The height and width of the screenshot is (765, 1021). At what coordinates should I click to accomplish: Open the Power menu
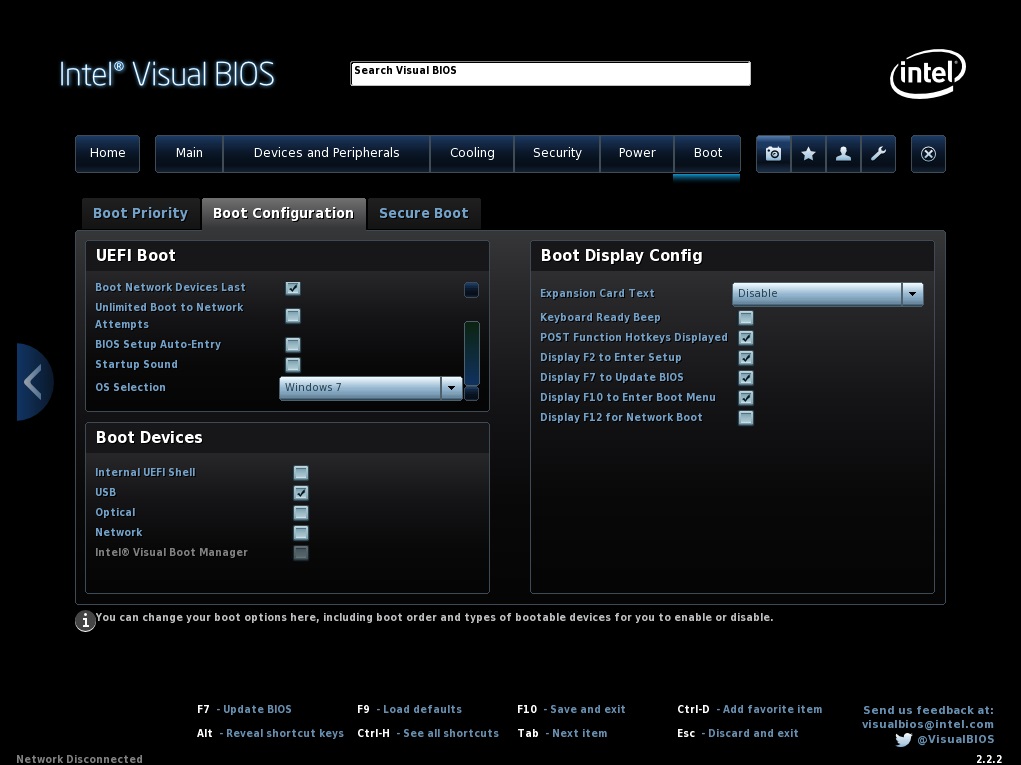pos(637,154)
